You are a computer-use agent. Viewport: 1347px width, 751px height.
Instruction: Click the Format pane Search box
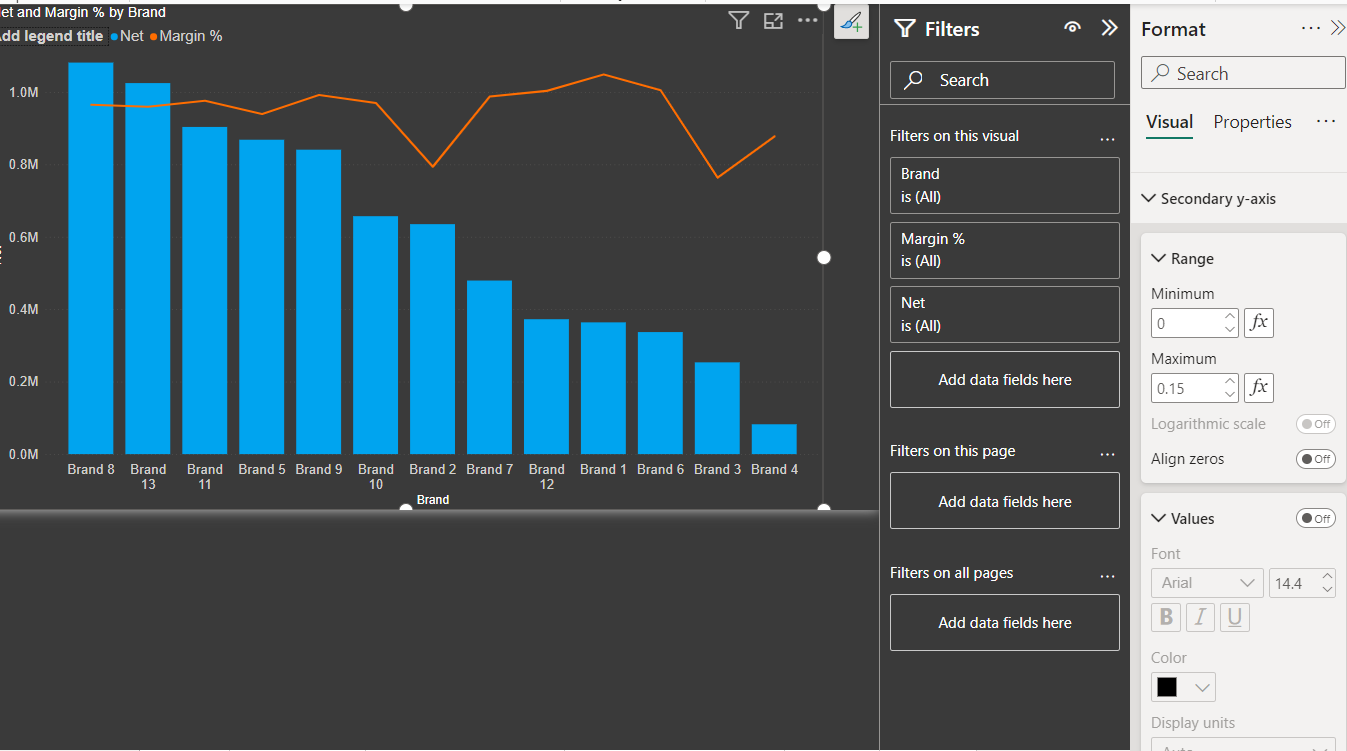[1243, 73]
